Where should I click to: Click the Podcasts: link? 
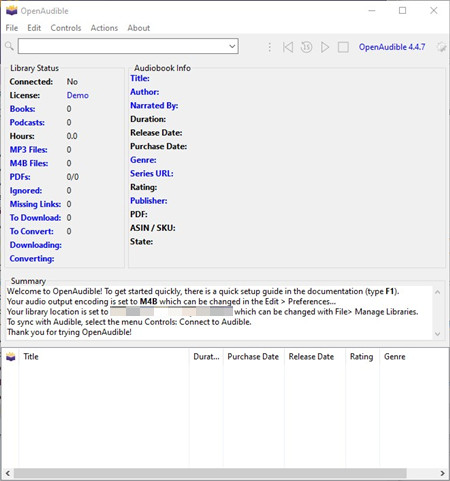pyautogui.click(x=27, y=123)
